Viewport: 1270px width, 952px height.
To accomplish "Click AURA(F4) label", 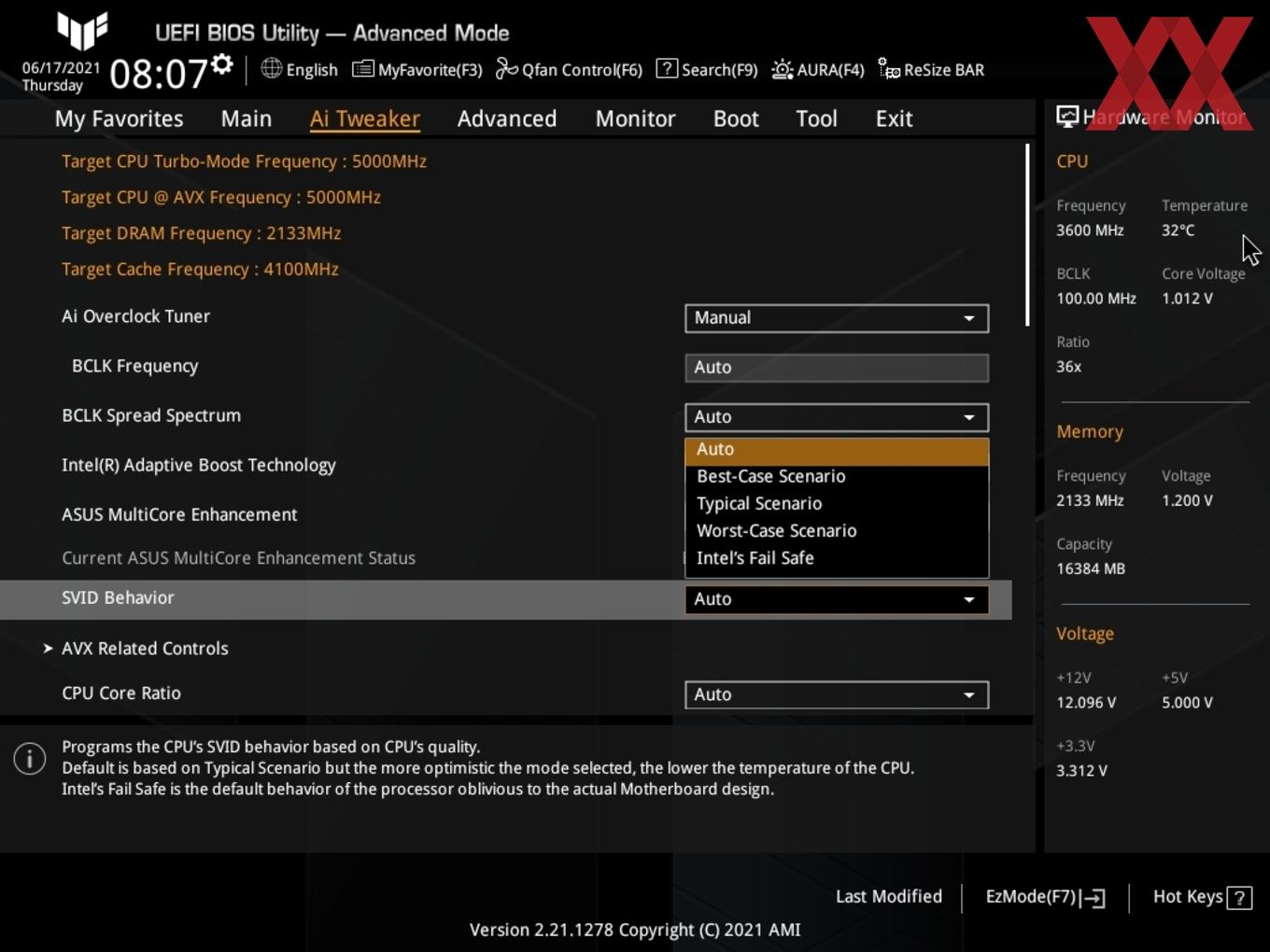I will 830,70.
